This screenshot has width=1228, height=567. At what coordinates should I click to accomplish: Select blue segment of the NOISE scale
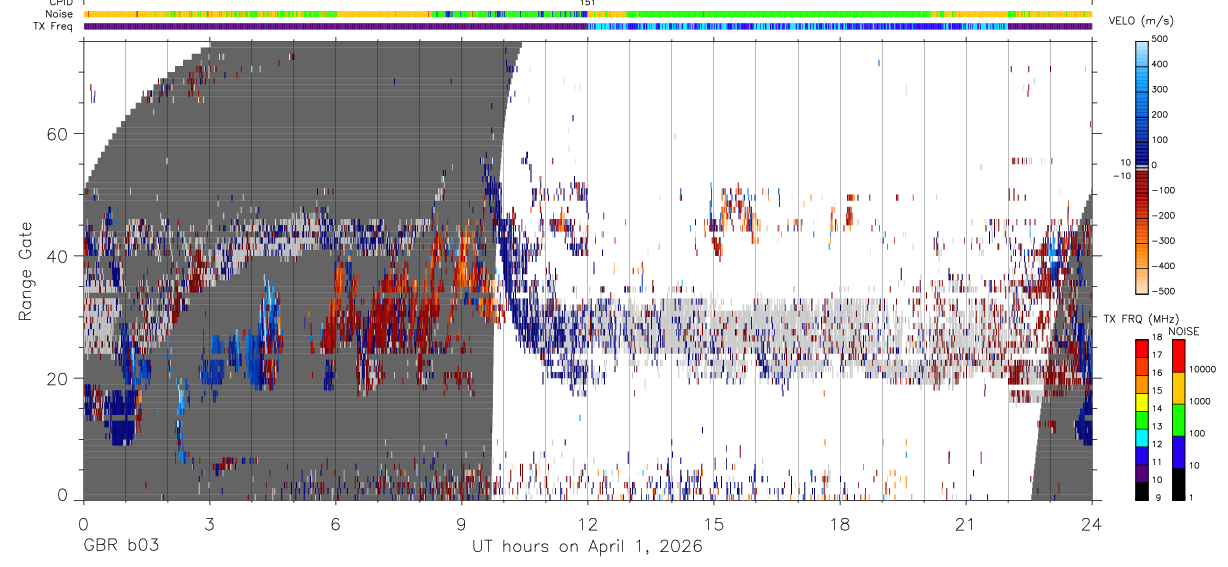(1179, 450)
